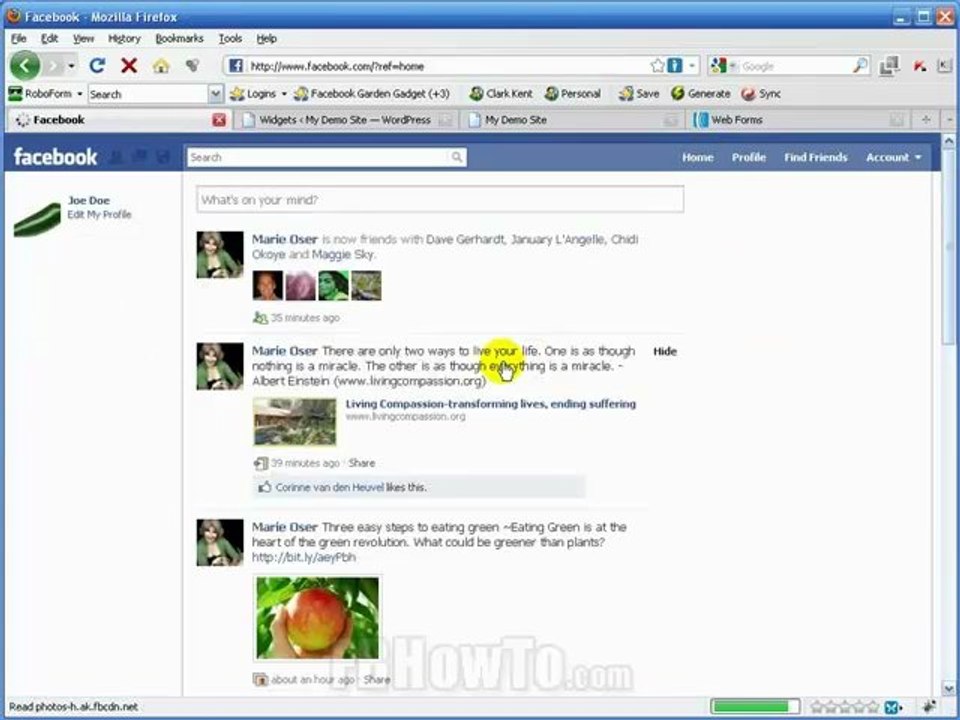Click the RoboForm Save button
This screenshot has width=960, height=720.
pos(639,94)
